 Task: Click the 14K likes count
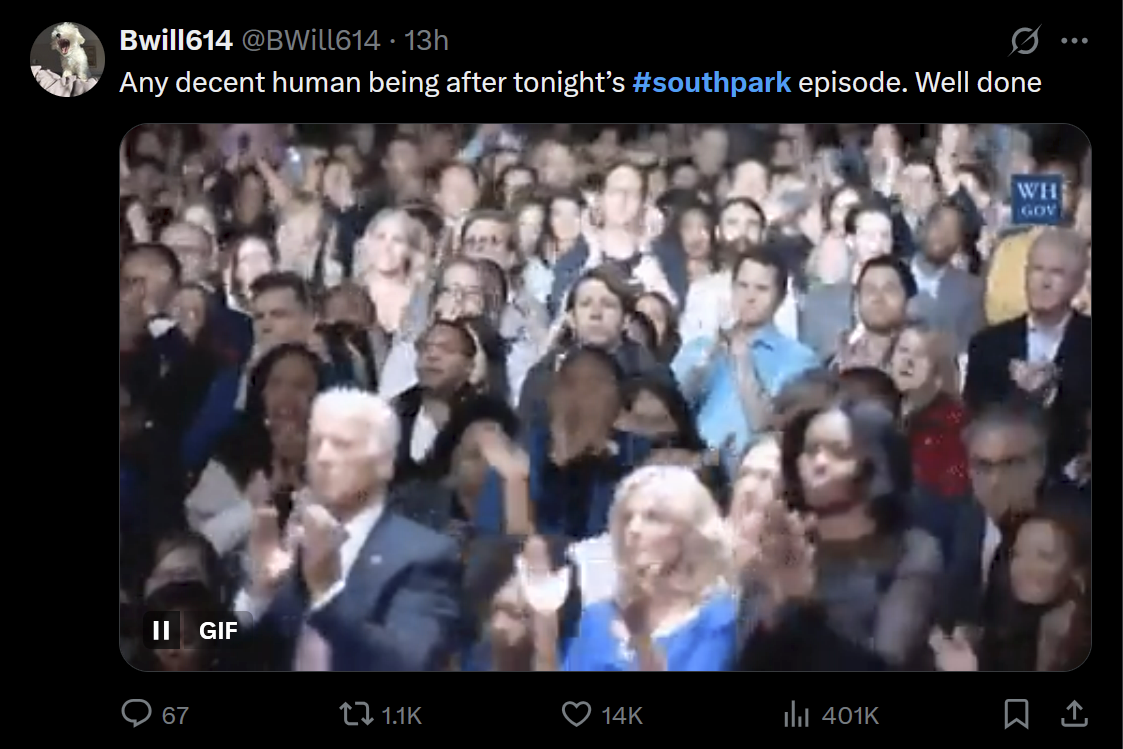[622, 715]
